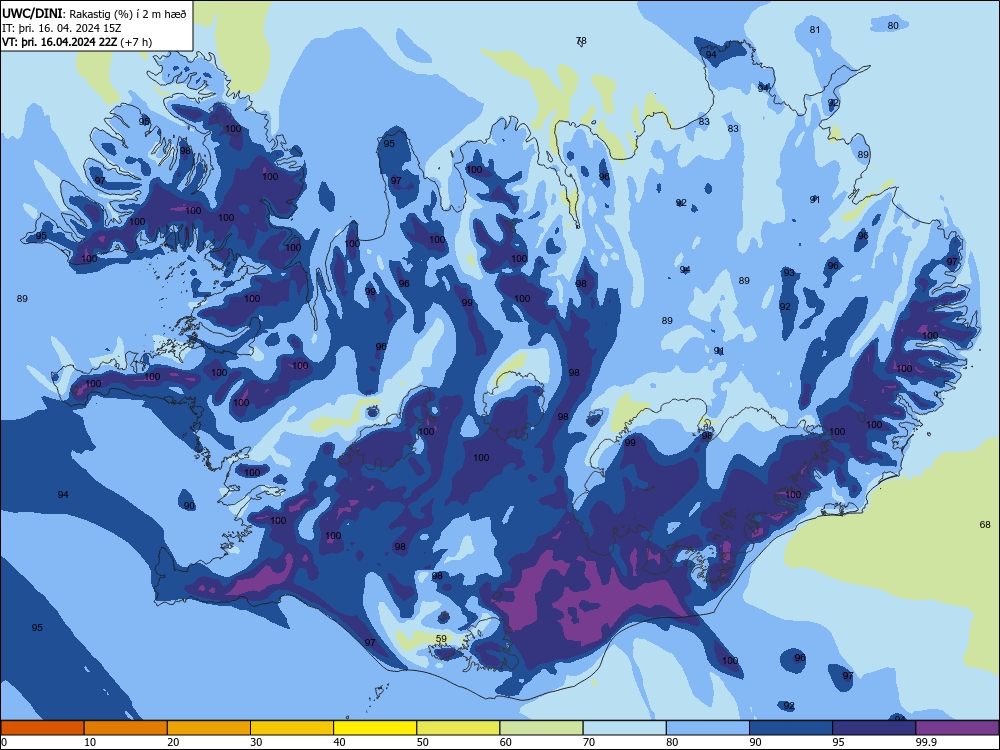Click the dark orange 0–10 legend swatch

[42, 728]
